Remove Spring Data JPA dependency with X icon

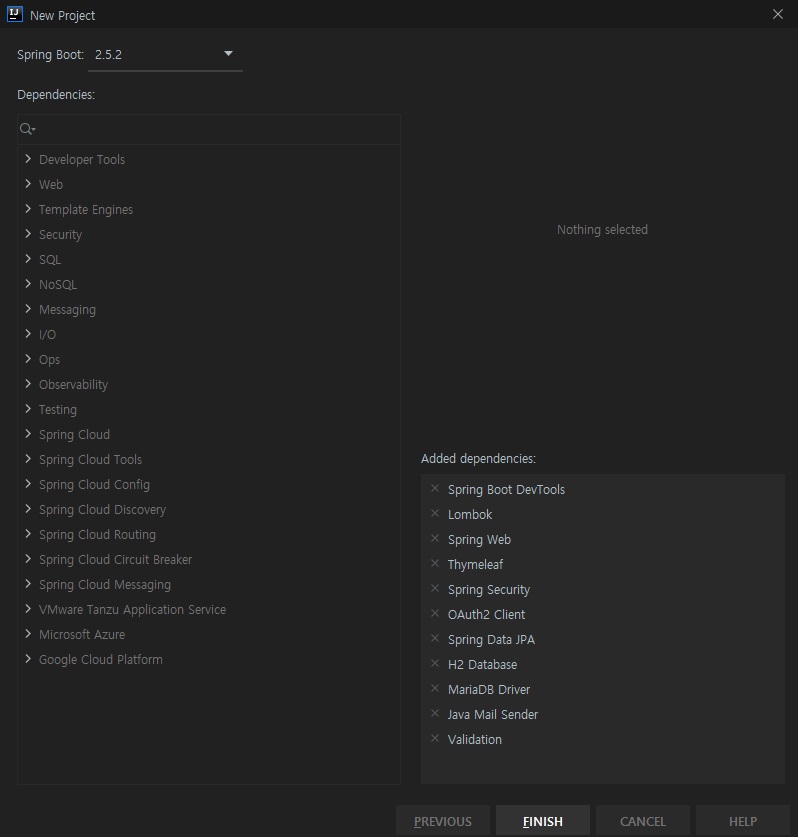click(435, 638)
